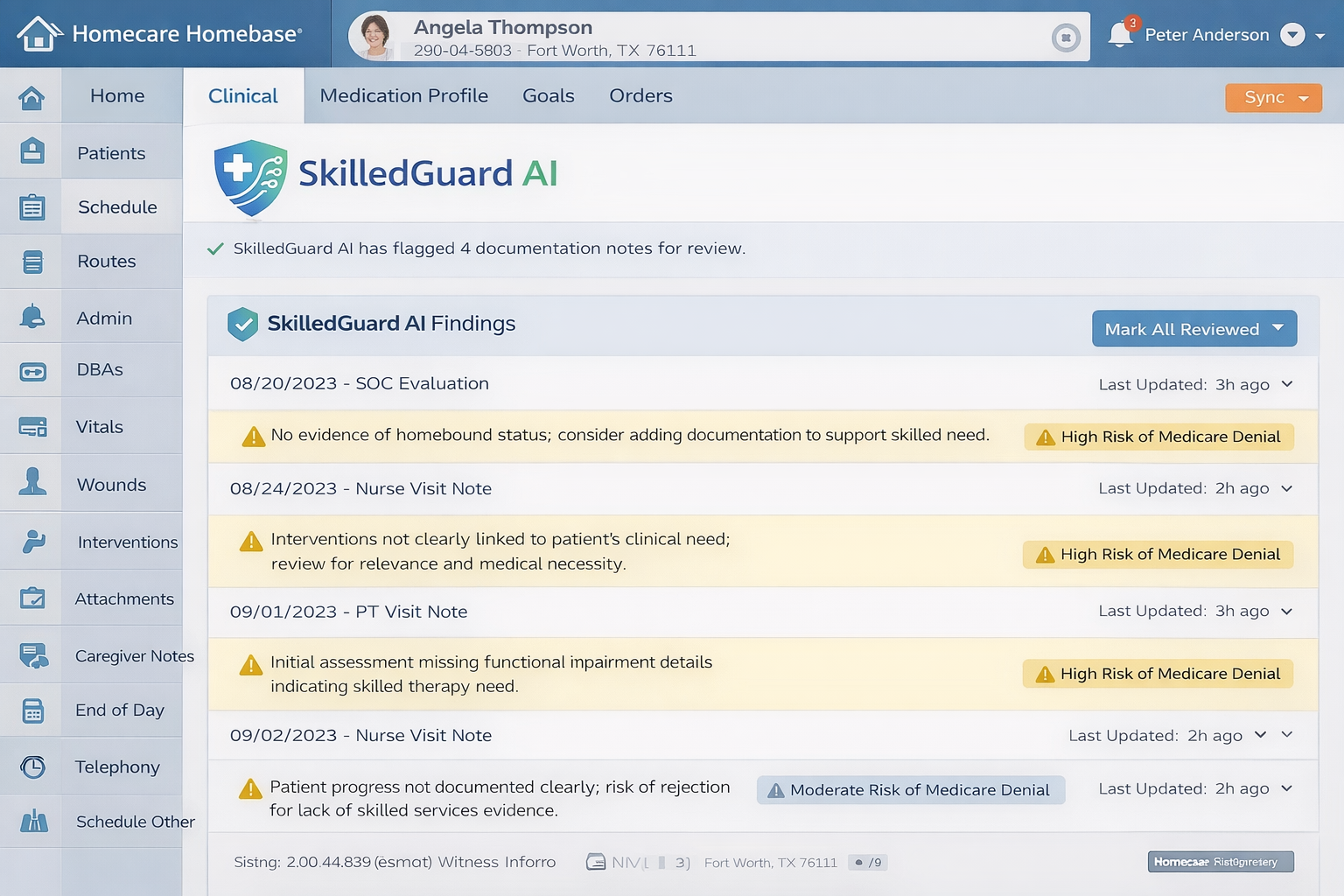Click the card icon in the status bar
Screen dimensions: 1344x896
click(x=596, y=862)
